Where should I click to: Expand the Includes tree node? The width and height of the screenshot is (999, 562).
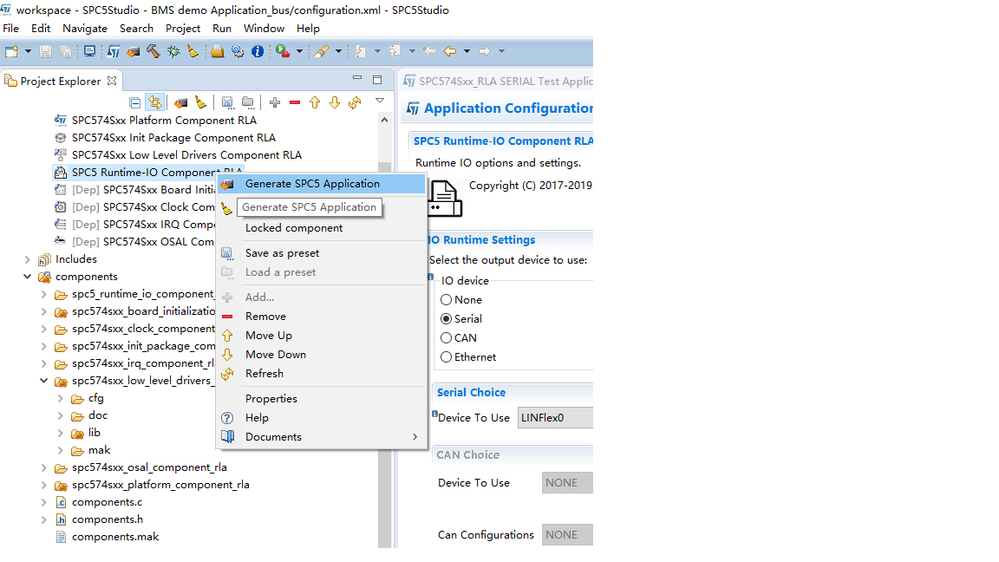(x=27, y=259)
